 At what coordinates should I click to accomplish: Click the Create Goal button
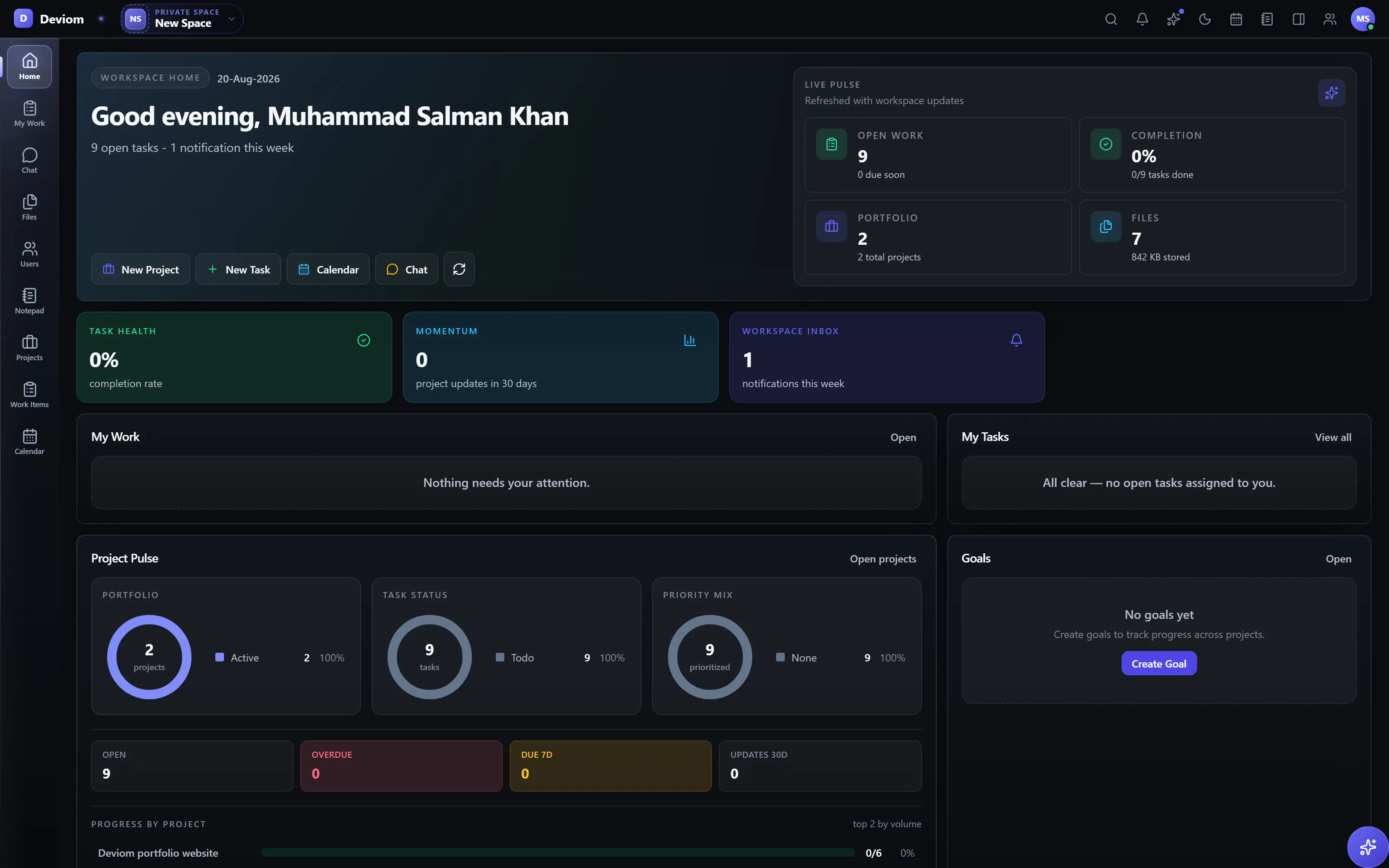pos(1159,664)
